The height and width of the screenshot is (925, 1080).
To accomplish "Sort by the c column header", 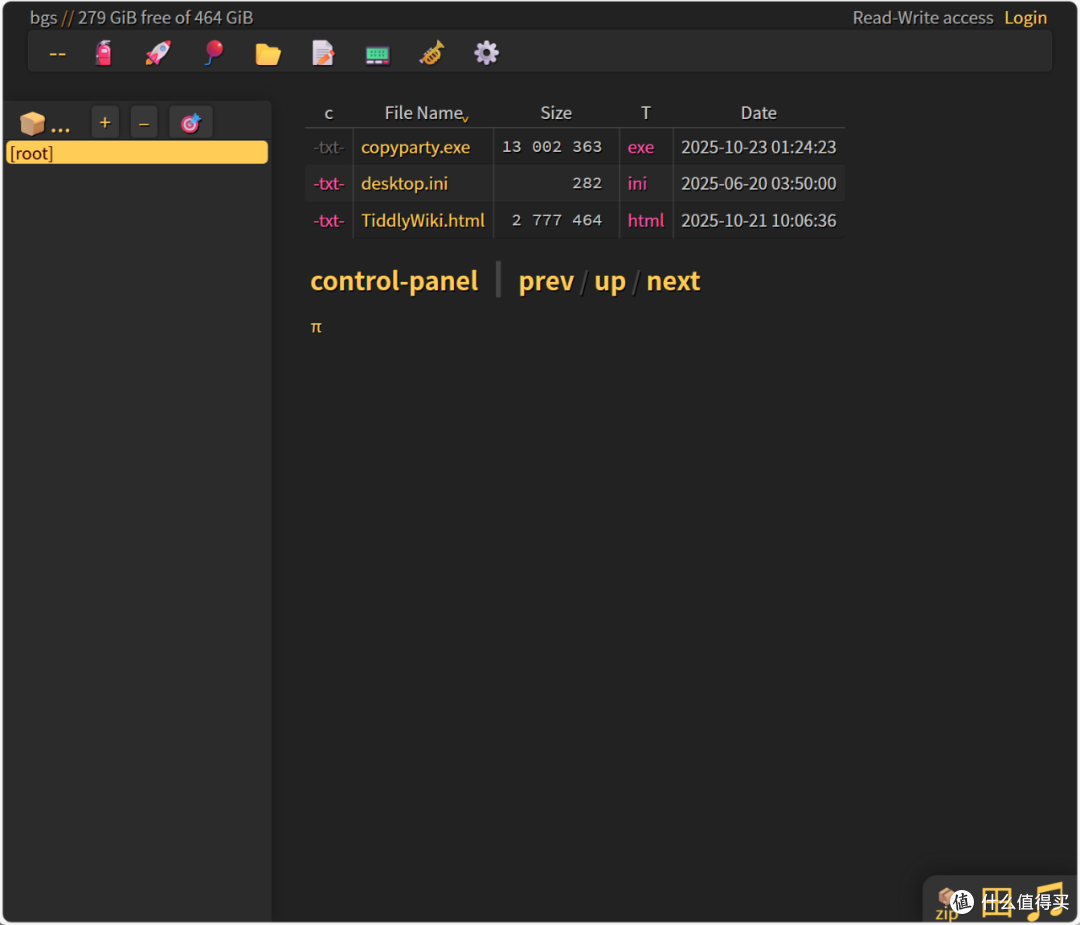I will (x=329, y=113).
